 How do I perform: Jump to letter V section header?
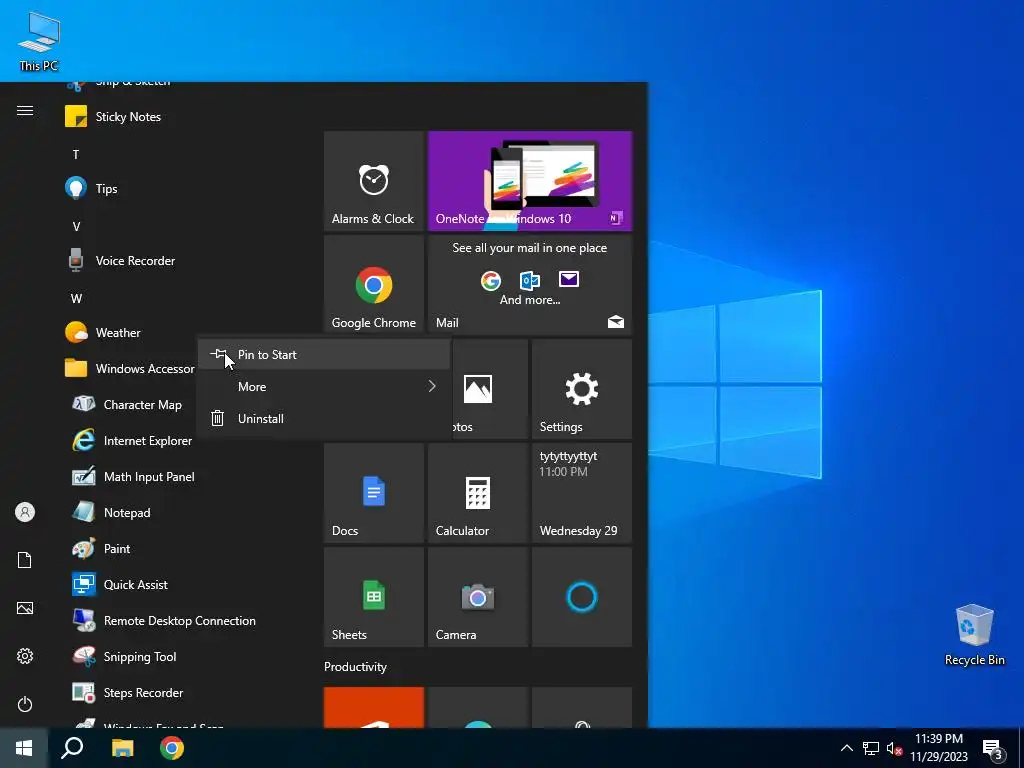(76, 227)
